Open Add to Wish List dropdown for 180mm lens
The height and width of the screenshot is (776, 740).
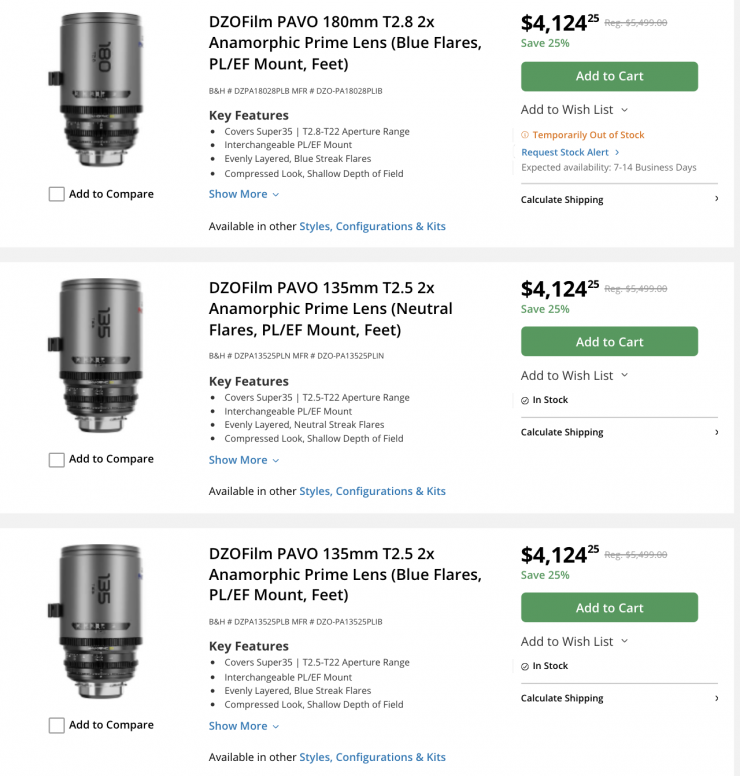pyautogui.click(x=574, y=110)
